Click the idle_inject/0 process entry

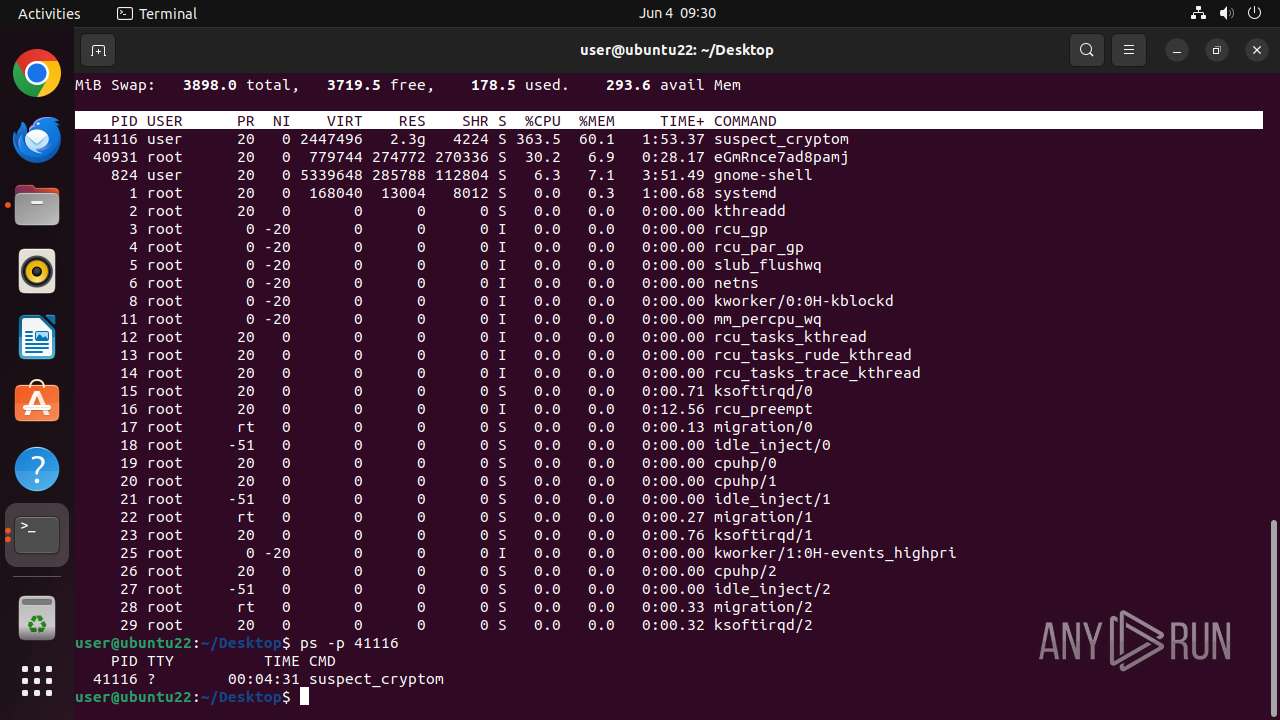pos(772,445)
